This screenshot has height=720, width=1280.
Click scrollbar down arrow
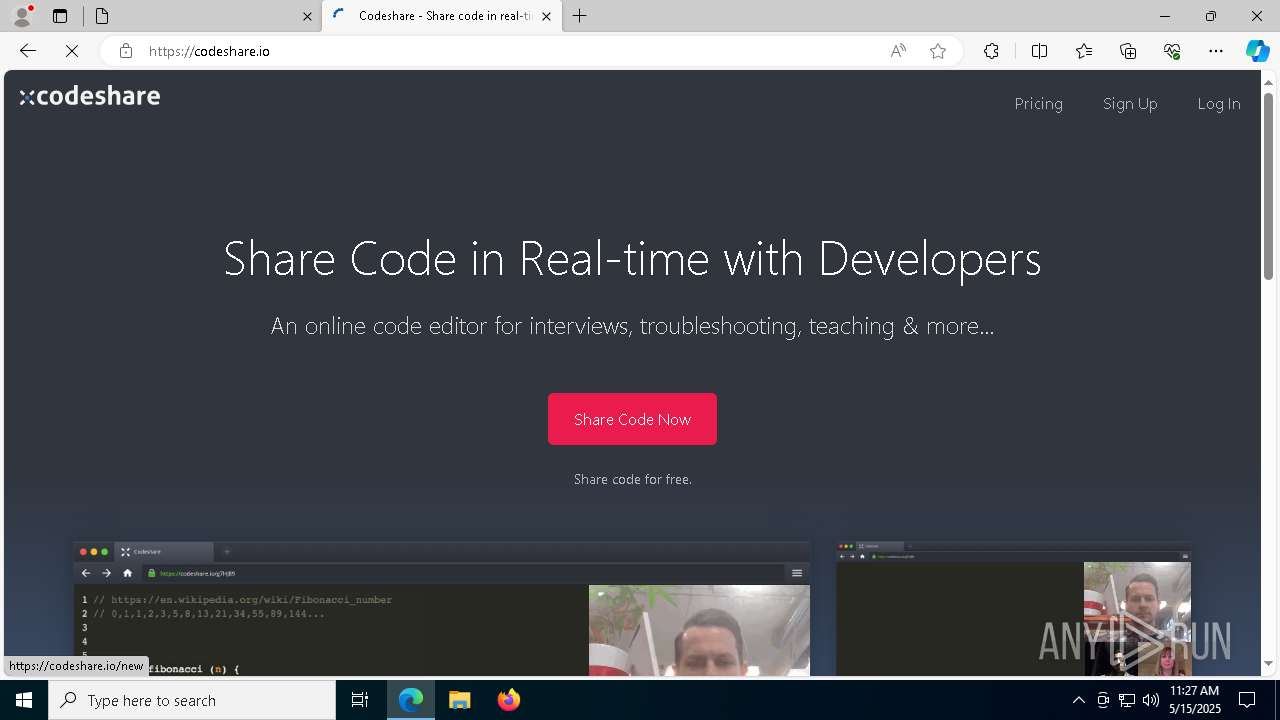[x=1268, y=664]
